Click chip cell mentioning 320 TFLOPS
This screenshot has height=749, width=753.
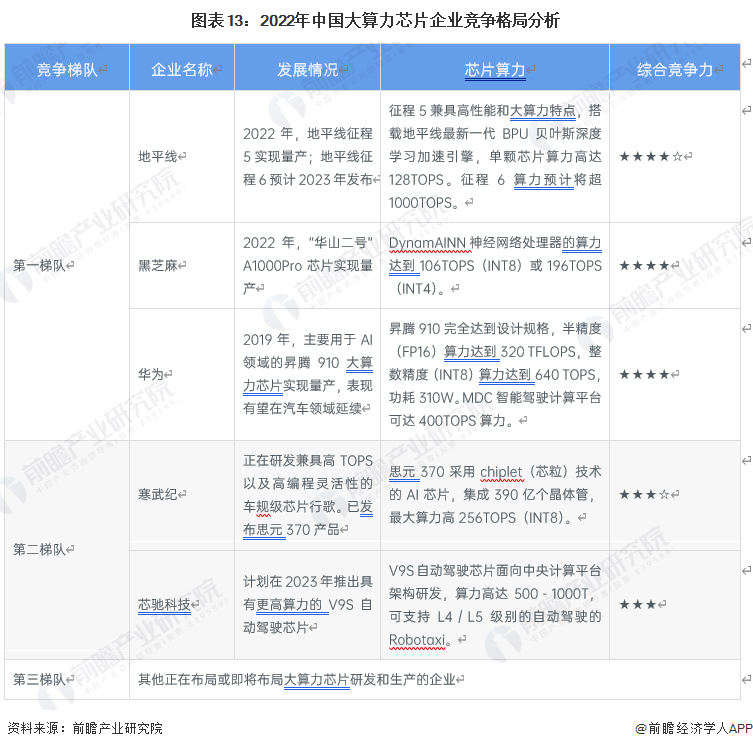pos(495,374)
